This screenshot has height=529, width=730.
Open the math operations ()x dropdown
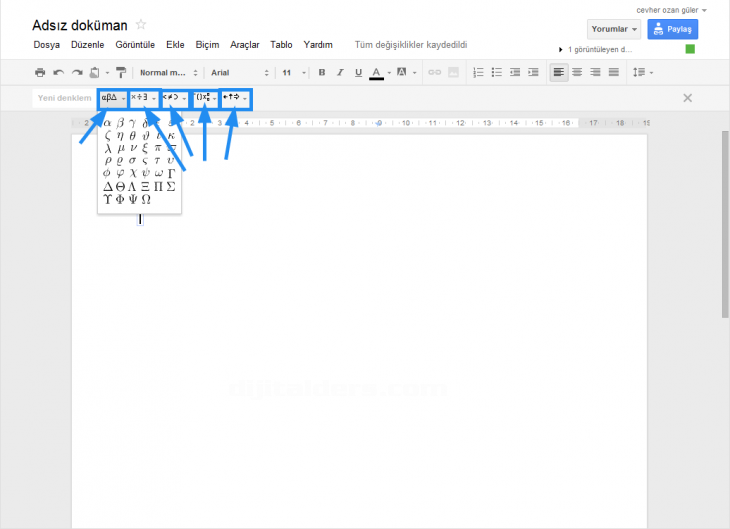coord(205,98)
